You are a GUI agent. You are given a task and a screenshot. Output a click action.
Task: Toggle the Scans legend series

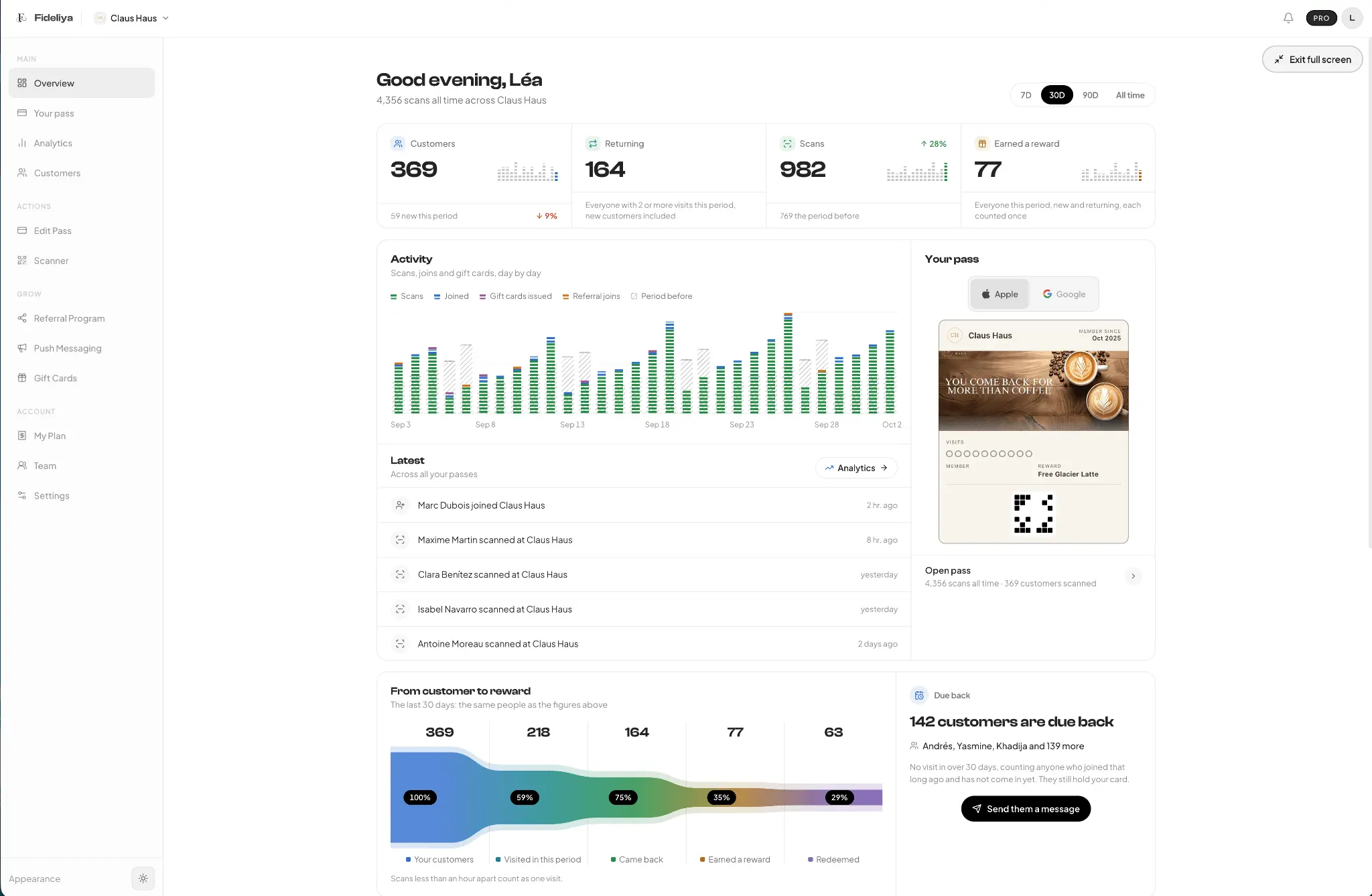click(x=407, y=296)
